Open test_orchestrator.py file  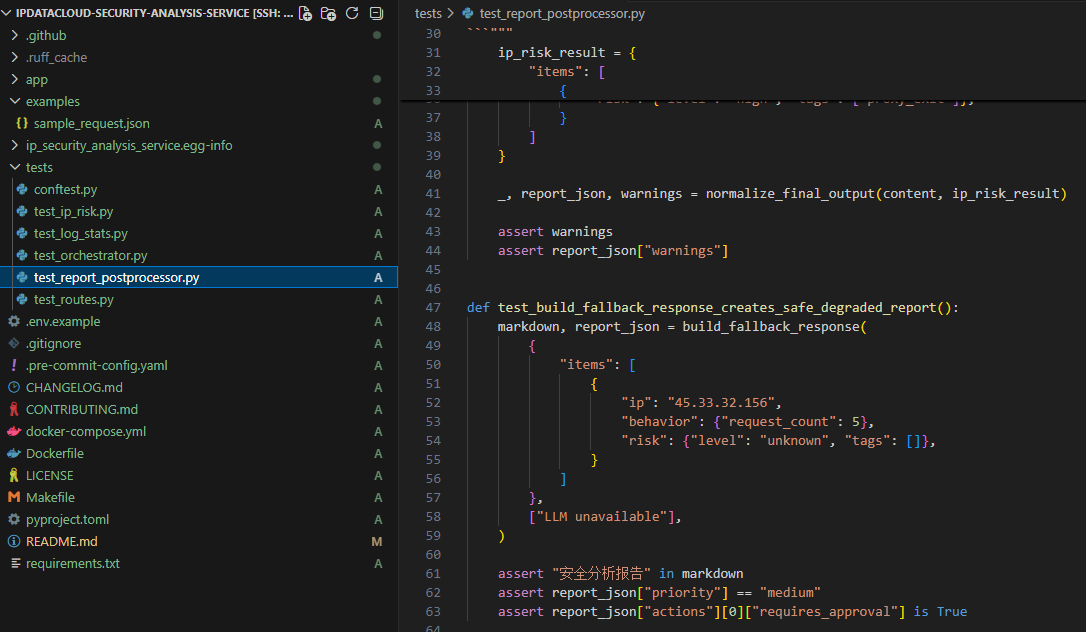pos(90,255)
